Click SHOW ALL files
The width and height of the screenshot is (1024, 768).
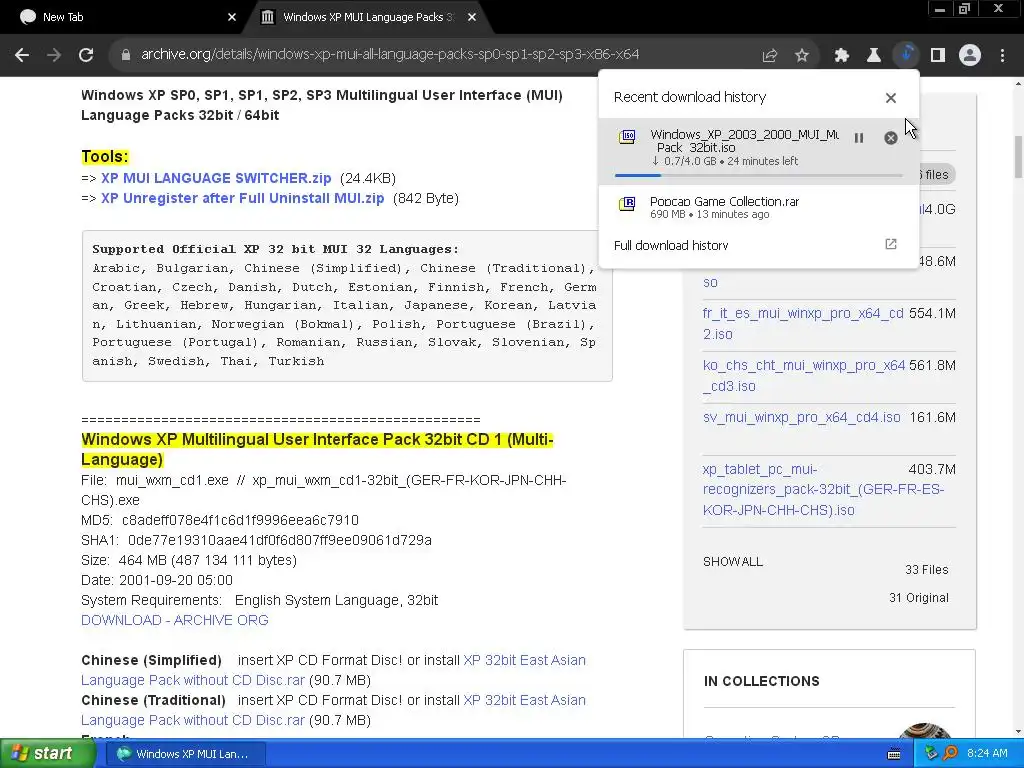coord(733,562)
